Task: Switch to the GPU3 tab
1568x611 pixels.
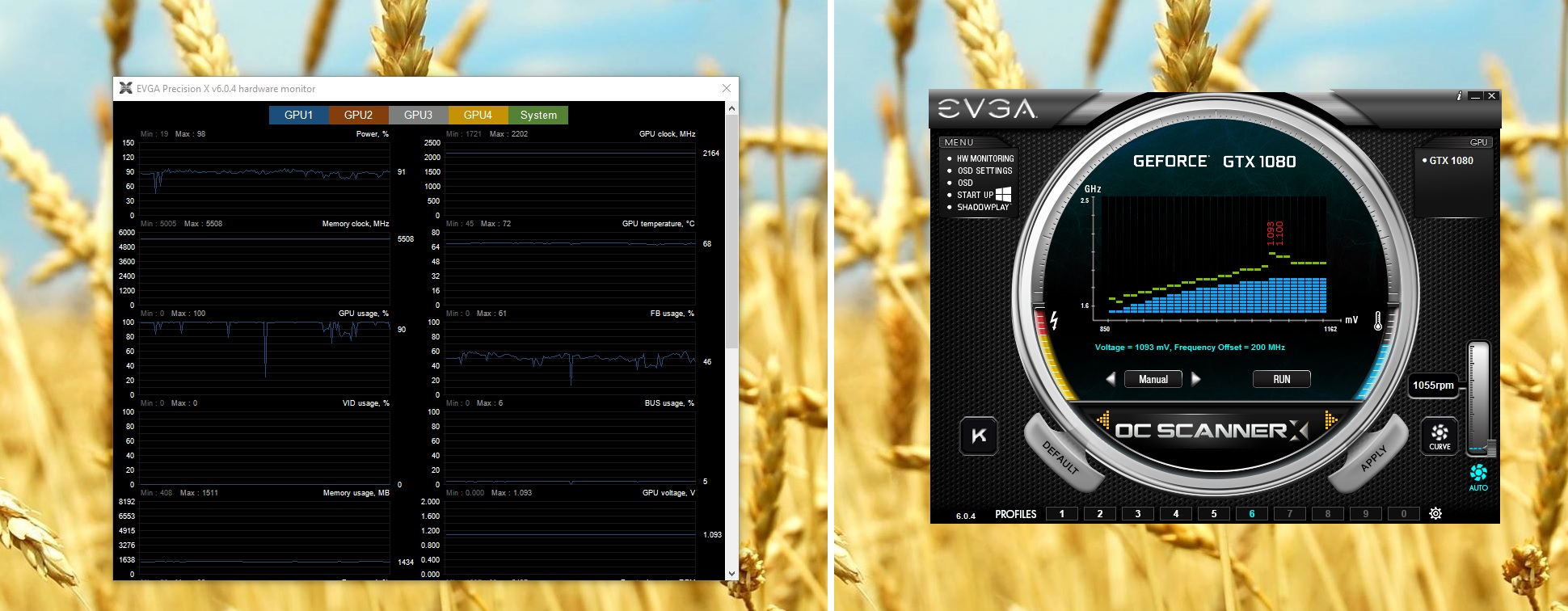Action: point(419,115)
